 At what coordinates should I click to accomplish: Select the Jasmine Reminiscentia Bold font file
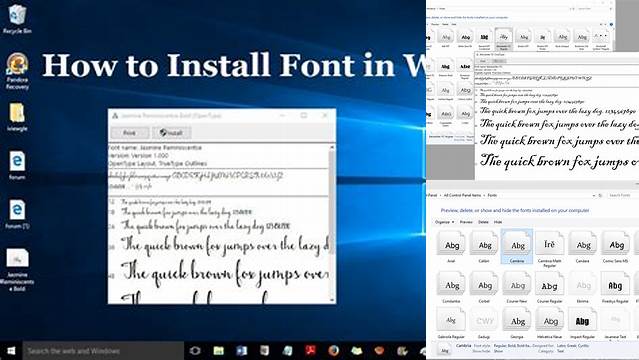click(x=17, y=269)
